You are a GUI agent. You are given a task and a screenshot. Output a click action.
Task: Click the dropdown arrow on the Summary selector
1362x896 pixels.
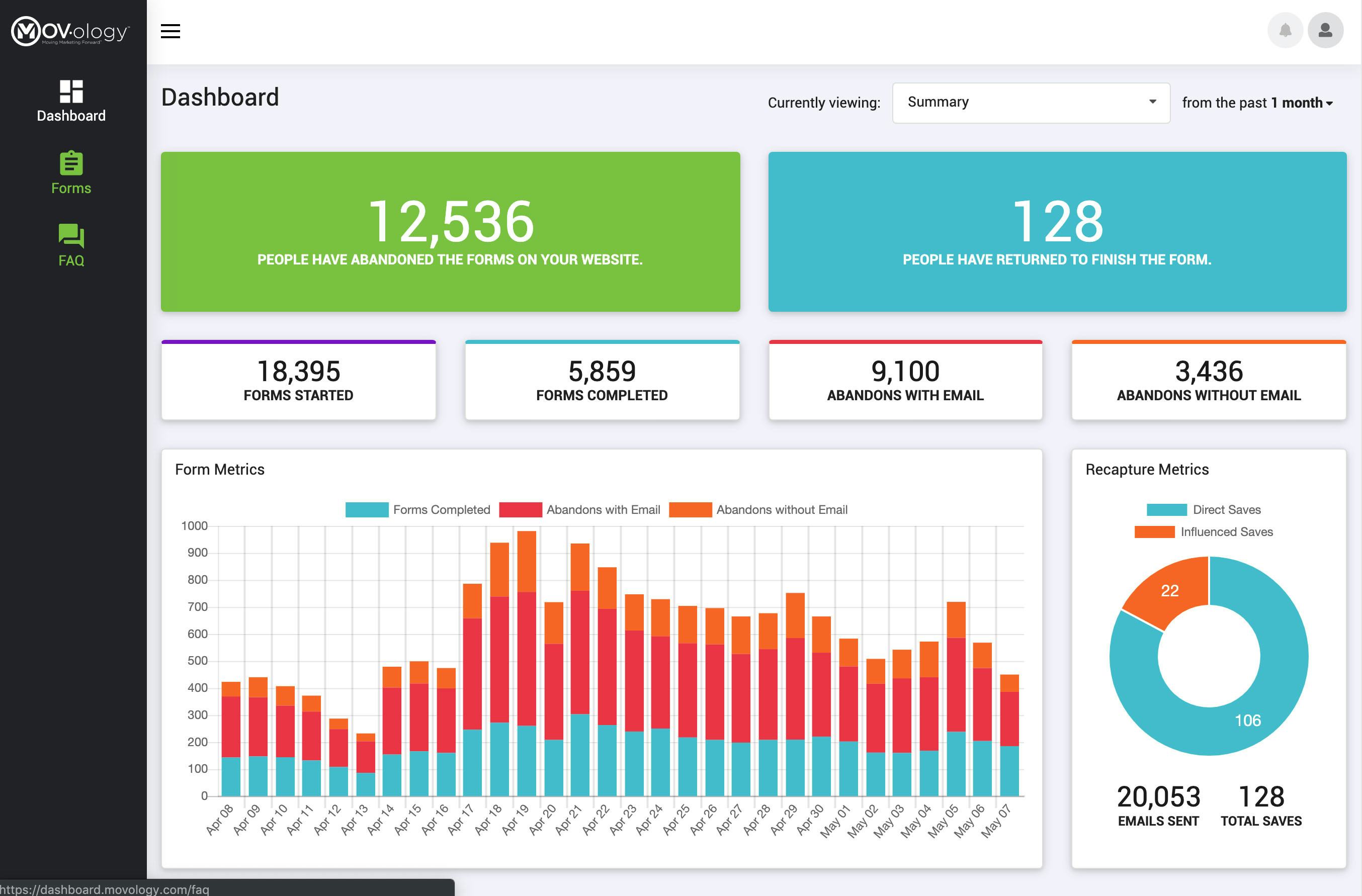[x=1152, y=103]
